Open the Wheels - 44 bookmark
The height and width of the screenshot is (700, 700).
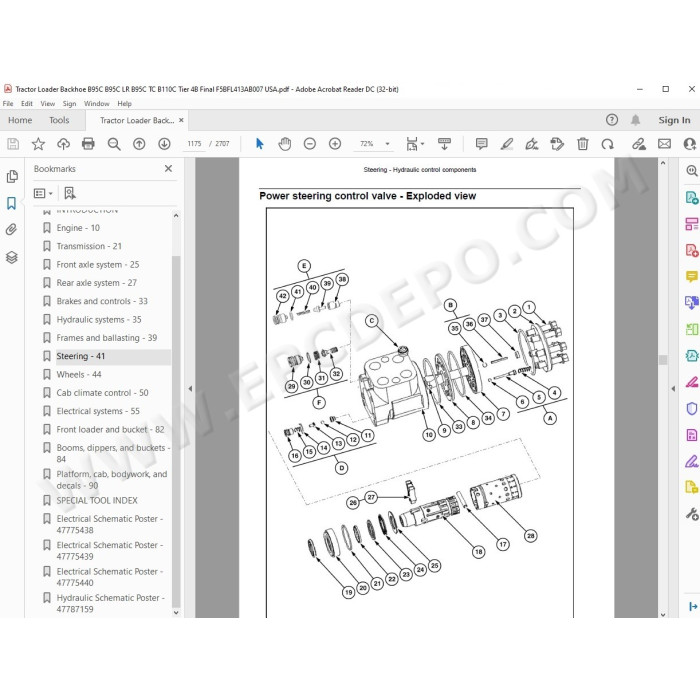pyautogui.click(x=79, y=374)
